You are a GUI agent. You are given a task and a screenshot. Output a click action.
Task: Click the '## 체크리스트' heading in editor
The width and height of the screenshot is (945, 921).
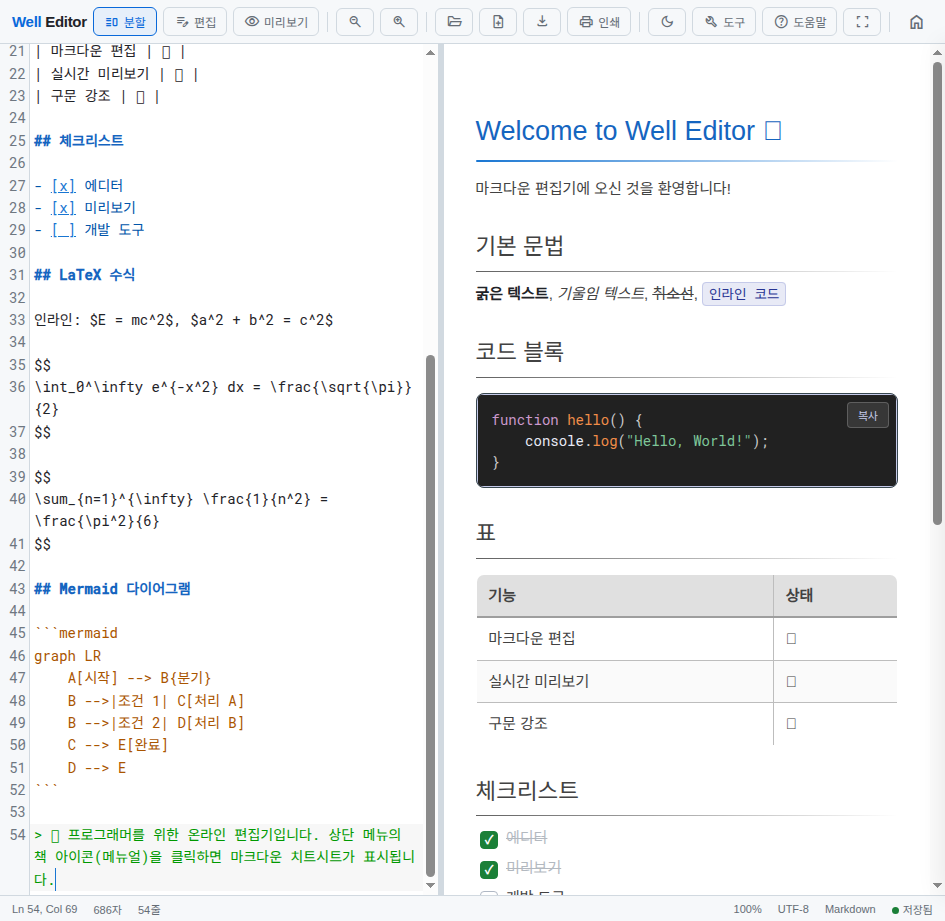tap(79, 140)
